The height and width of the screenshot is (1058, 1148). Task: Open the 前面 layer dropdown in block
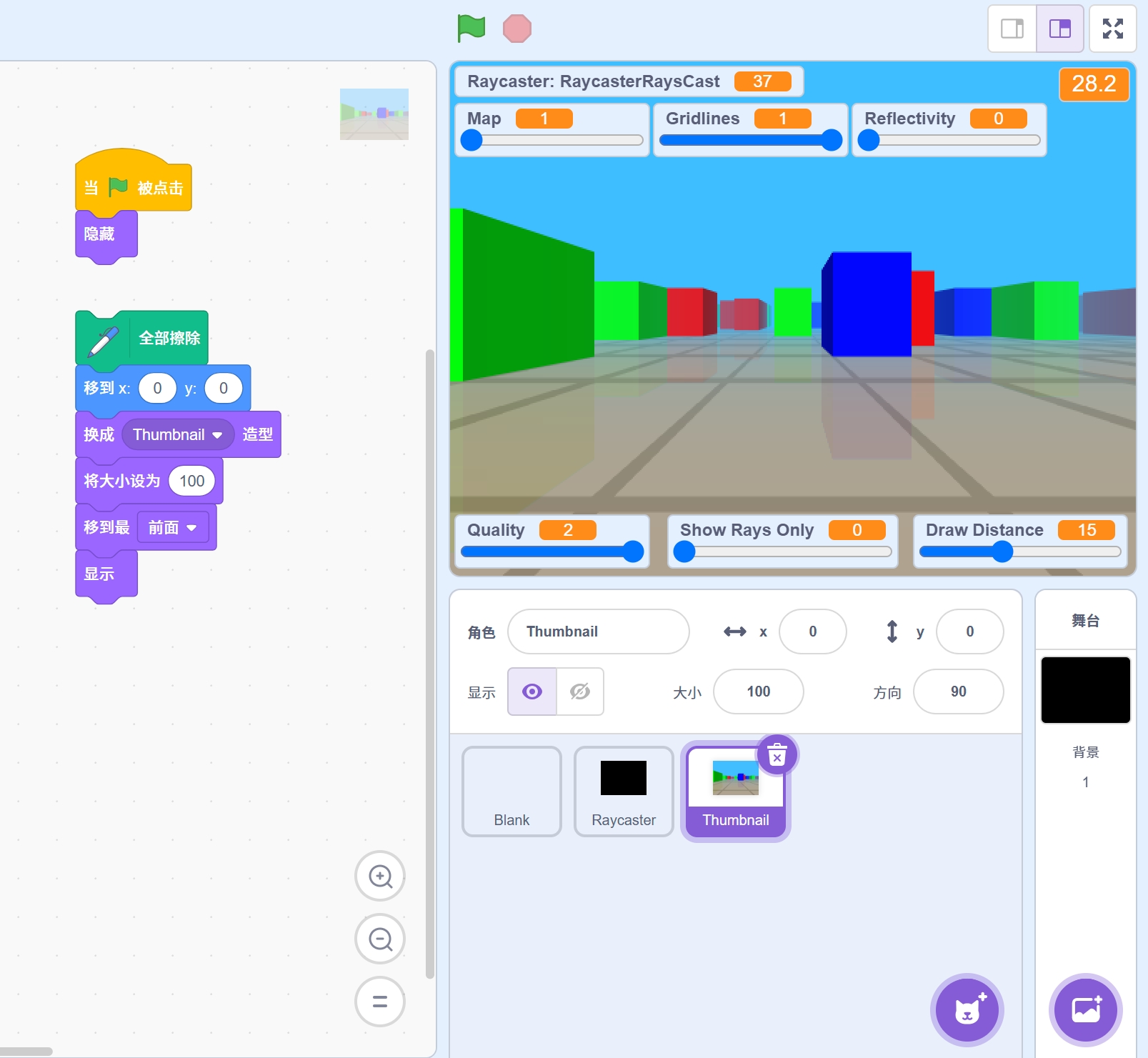191,528
